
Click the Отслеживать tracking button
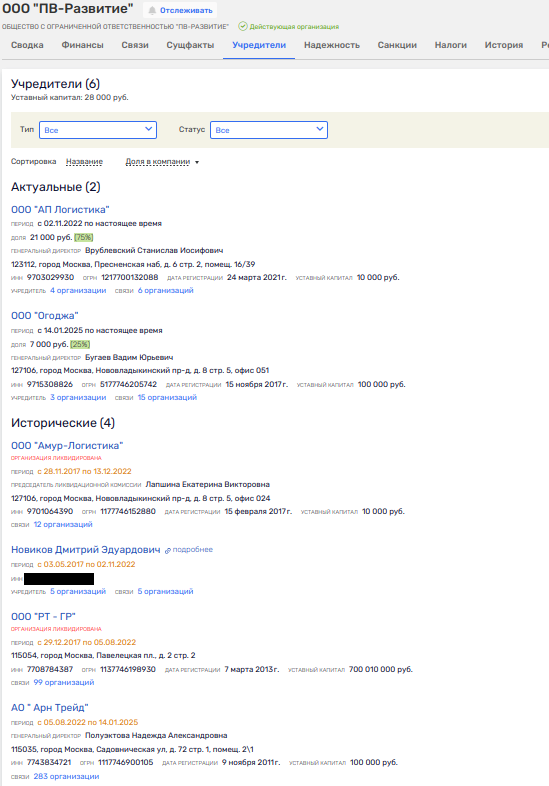180,11
